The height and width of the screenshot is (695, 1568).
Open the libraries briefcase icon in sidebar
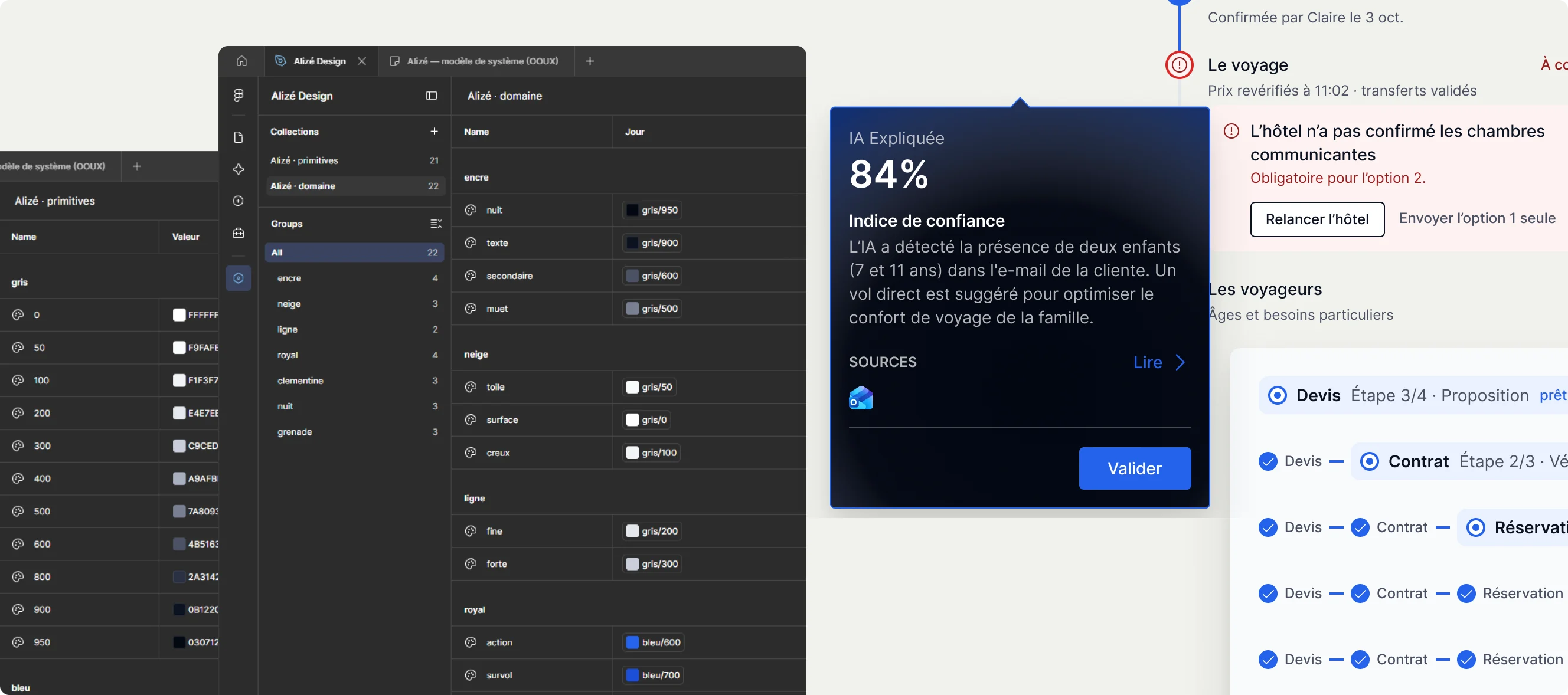tap(239, 234)
